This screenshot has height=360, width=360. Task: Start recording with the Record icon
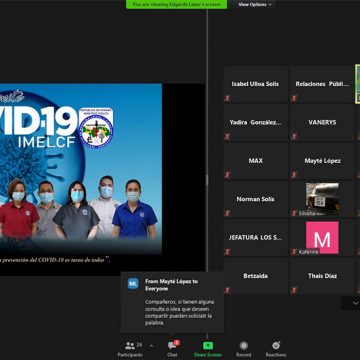tap(244, 345)
